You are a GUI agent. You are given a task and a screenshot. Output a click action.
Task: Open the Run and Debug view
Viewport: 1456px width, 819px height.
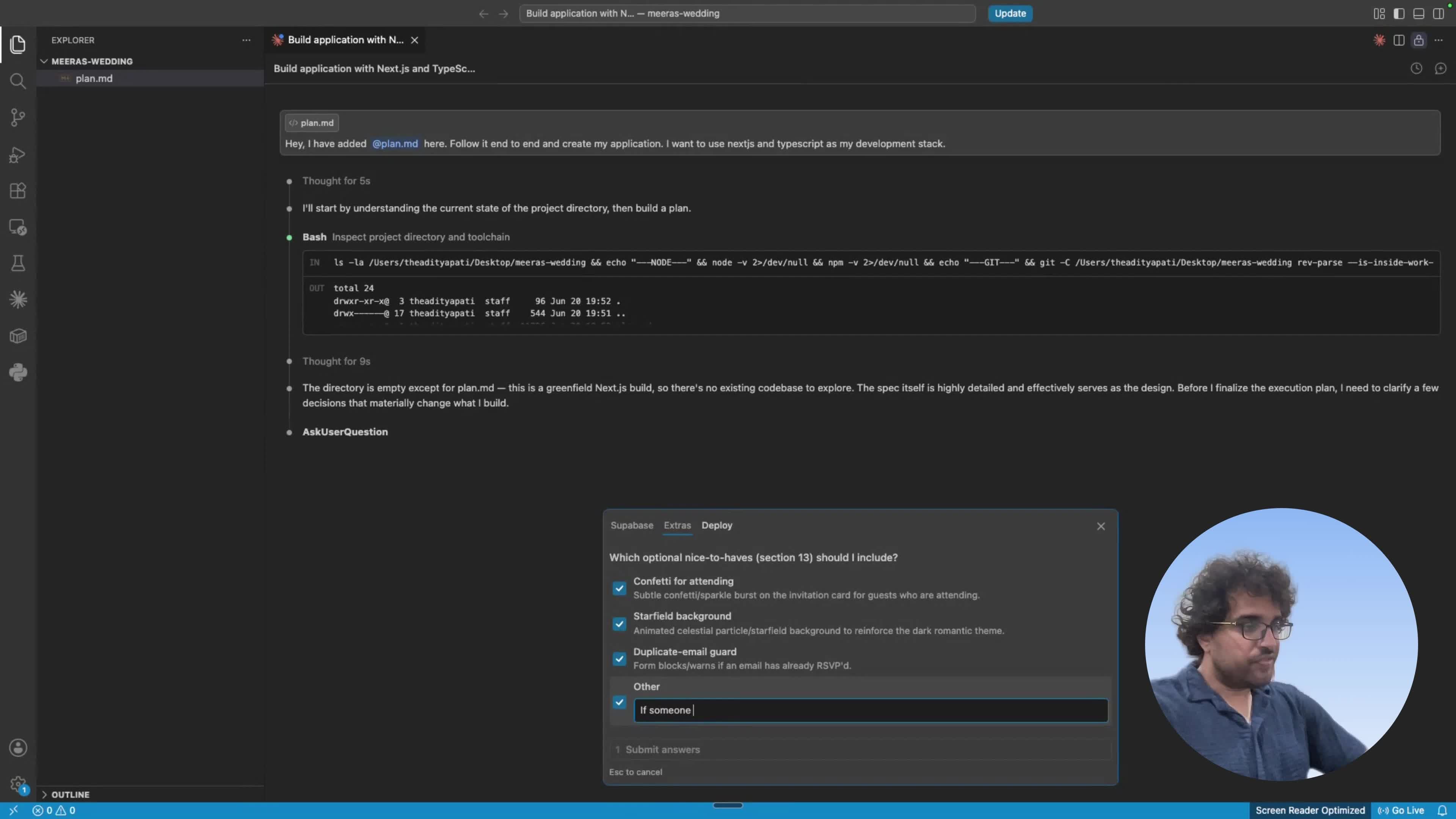[x=17, y=154]
